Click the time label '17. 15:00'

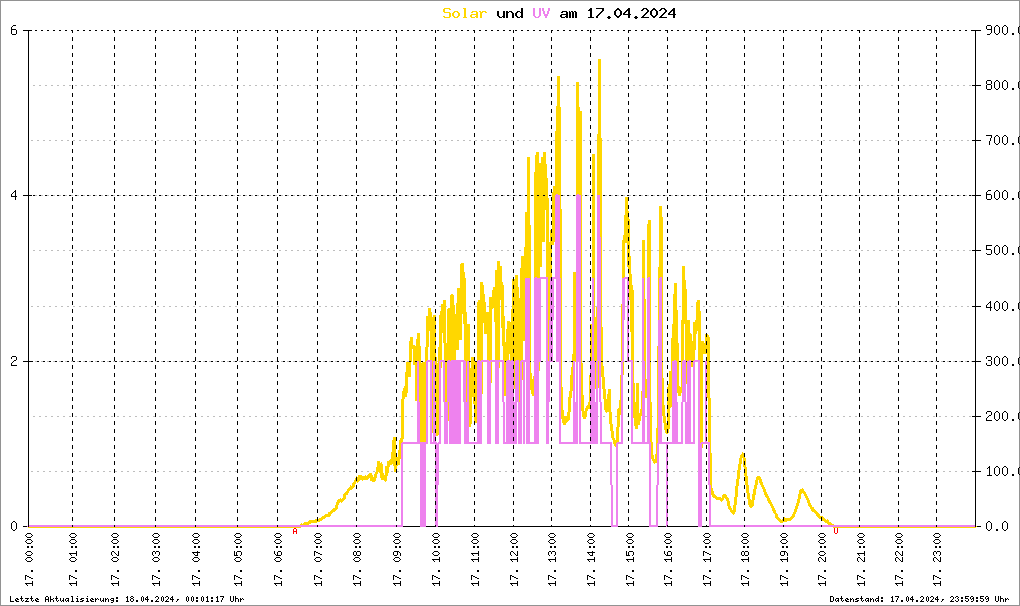(x=630, y=560)
